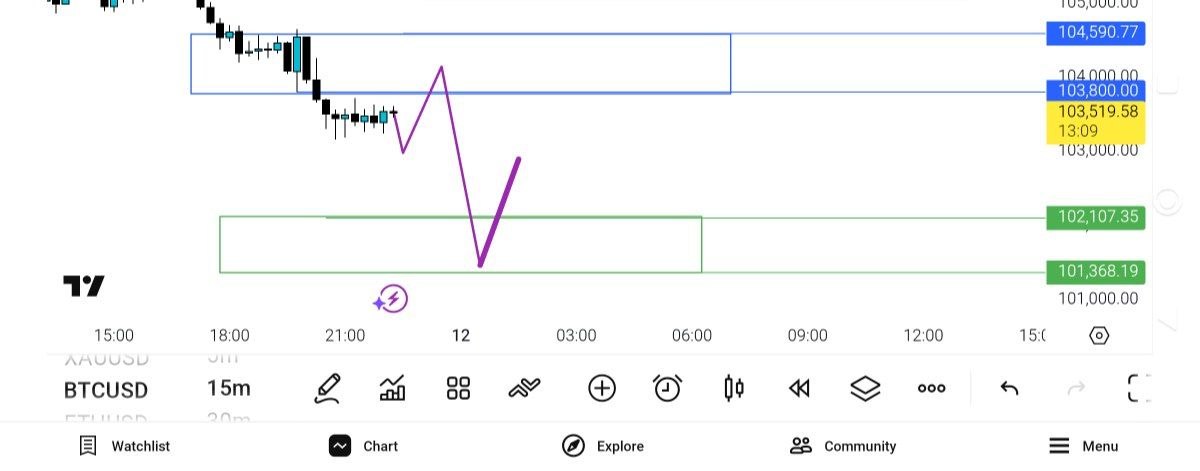
Task: Open the indicators chart icon
Action: pyautogui.click(x=393, y=388)
